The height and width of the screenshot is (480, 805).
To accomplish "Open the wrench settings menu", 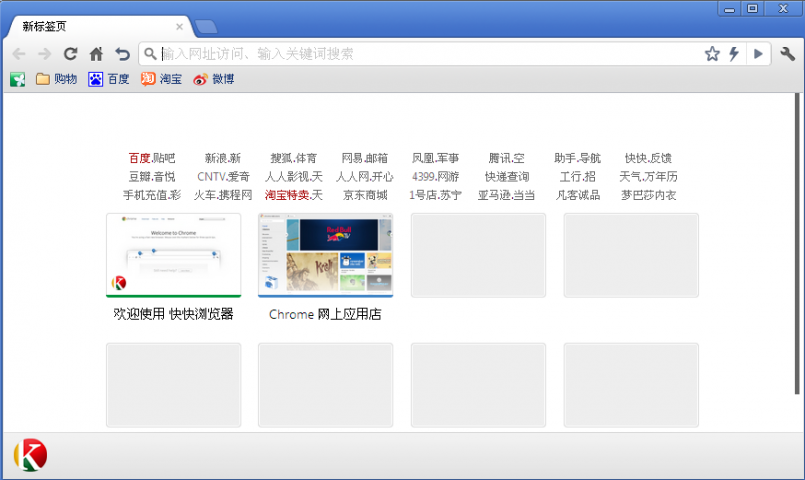I will (787, 54).
